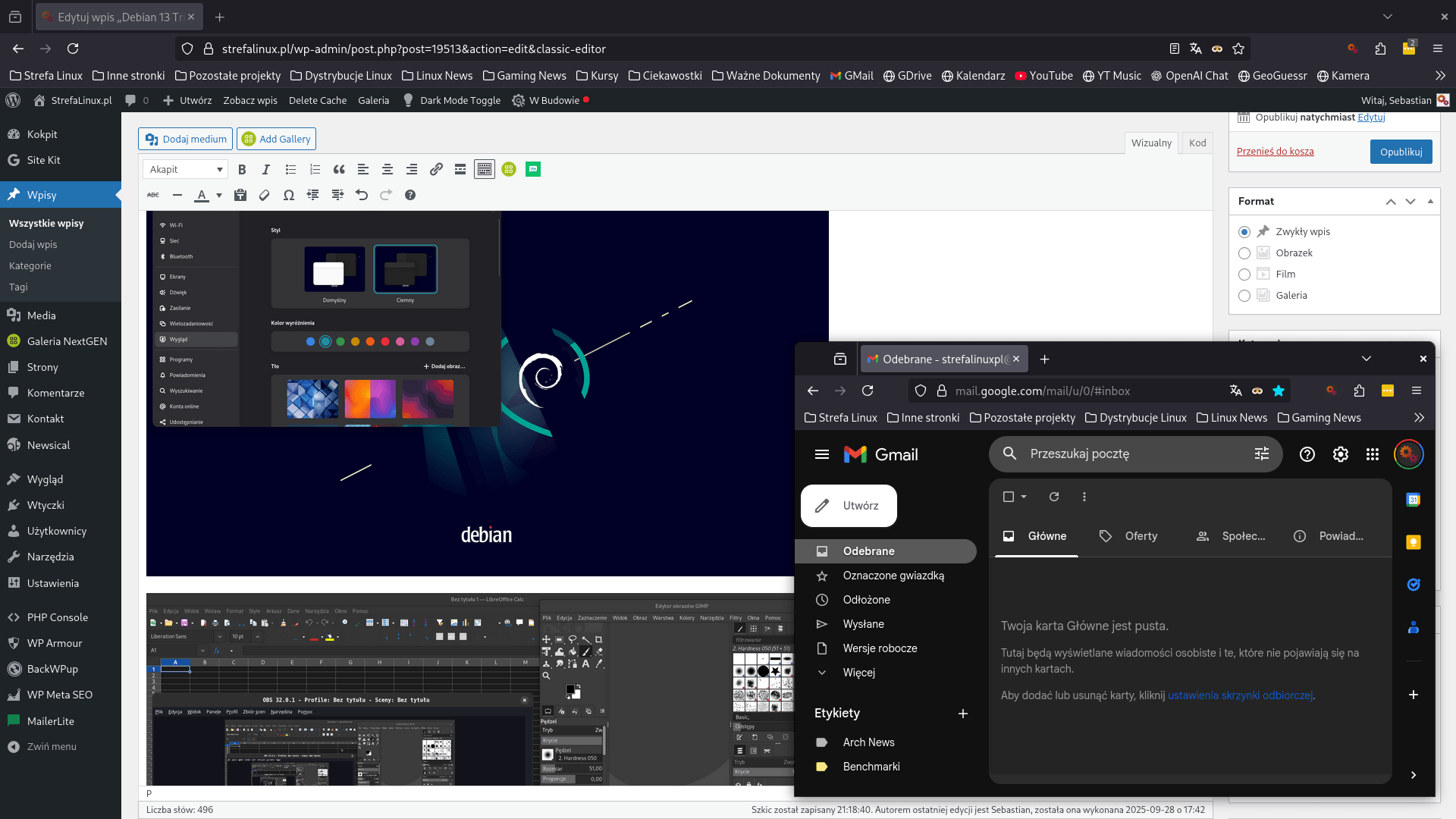Open special character omega icon
Image resolution: width=1456 pixels, height=819 pixels.
pos(289,196)
